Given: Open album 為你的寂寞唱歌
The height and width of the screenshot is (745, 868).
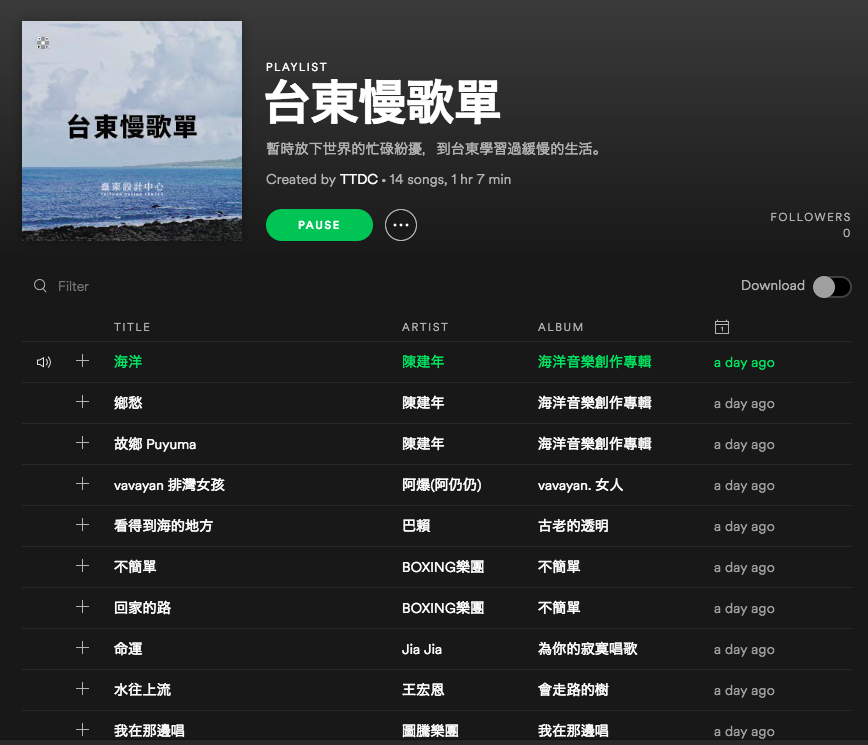Looking at the screenshot, I should tap(588, 649).
